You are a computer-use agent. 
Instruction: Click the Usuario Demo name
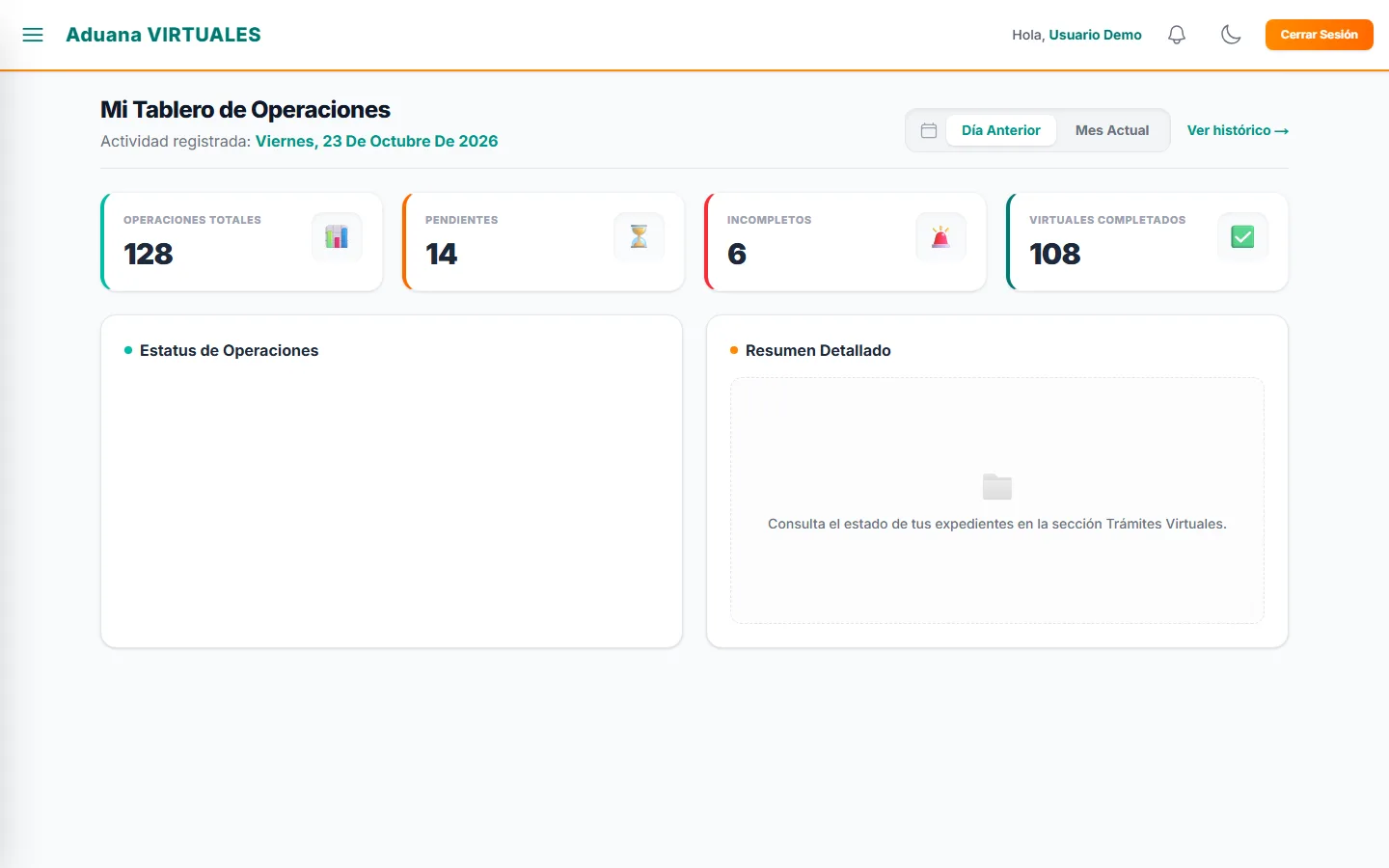[1095, 35]
